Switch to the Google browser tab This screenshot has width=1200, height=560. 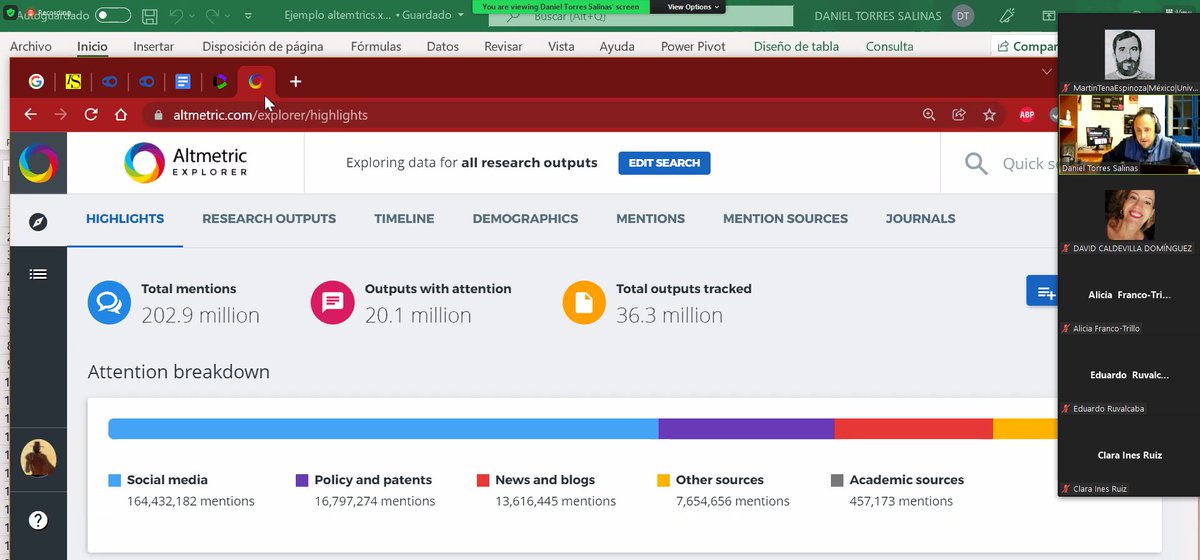(36, 82)
